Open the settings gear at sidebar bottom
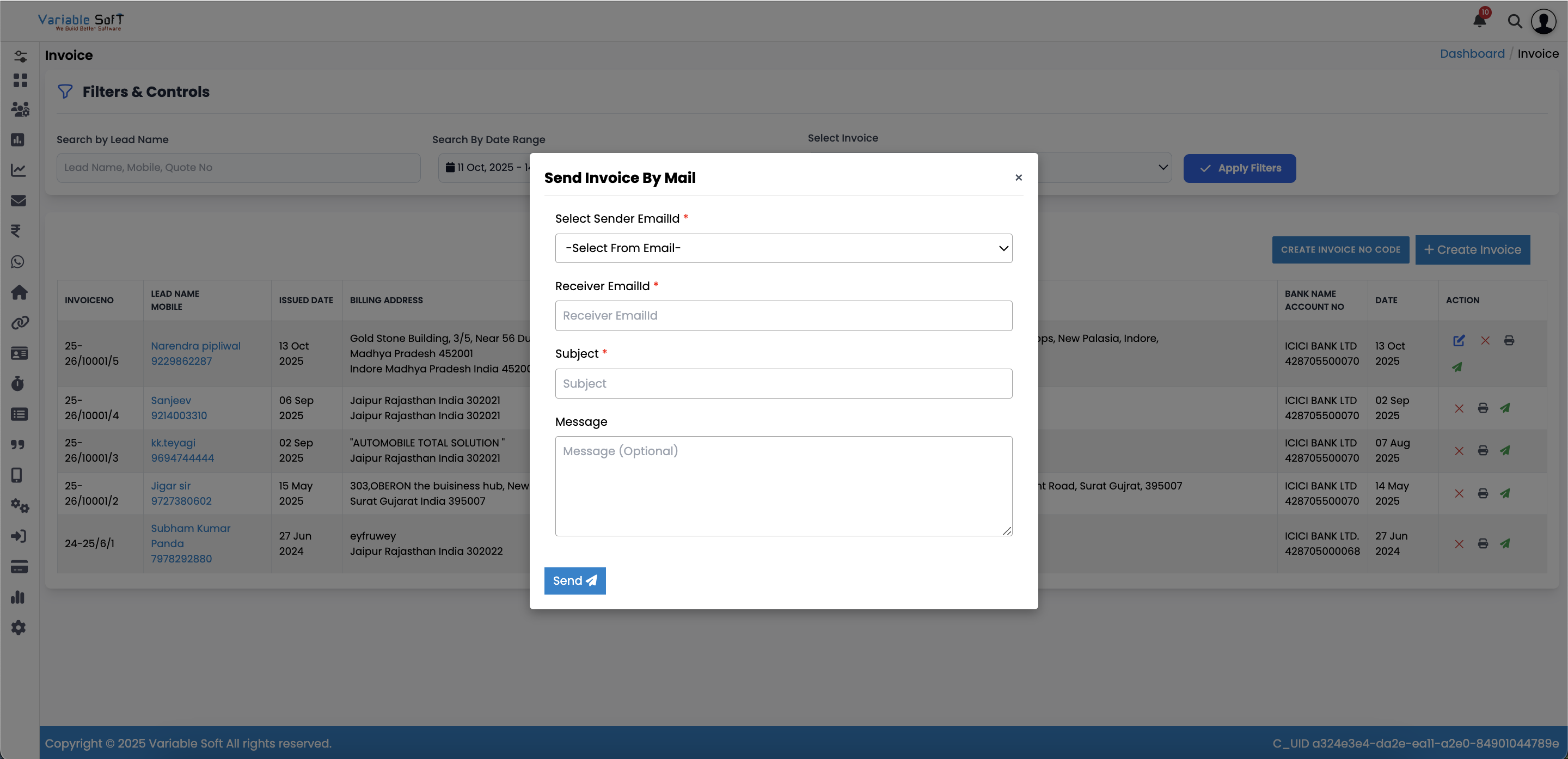 point(19,627)
